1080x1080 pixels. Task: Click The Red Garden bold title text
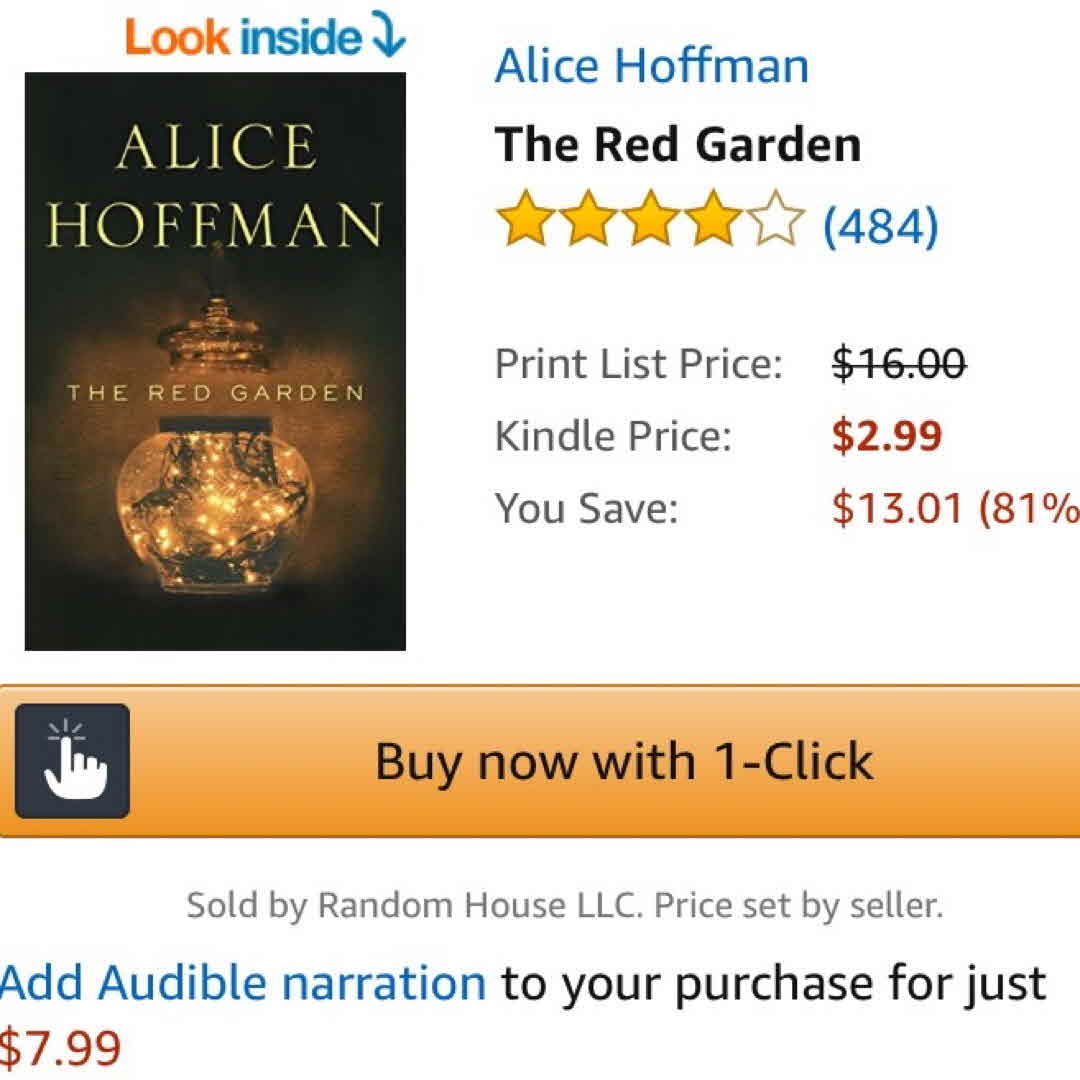(x=677, y=144)
